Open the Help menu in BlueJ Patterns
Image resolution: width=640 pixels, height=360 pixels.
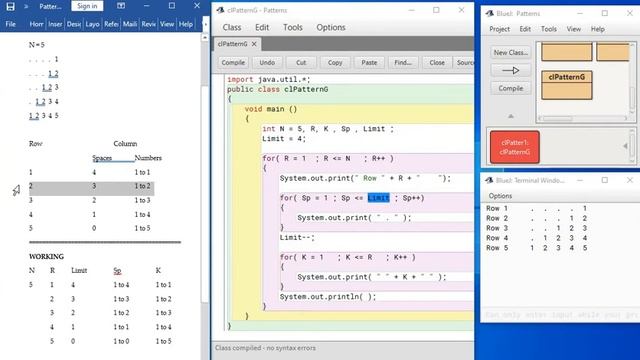pos(598,29)
